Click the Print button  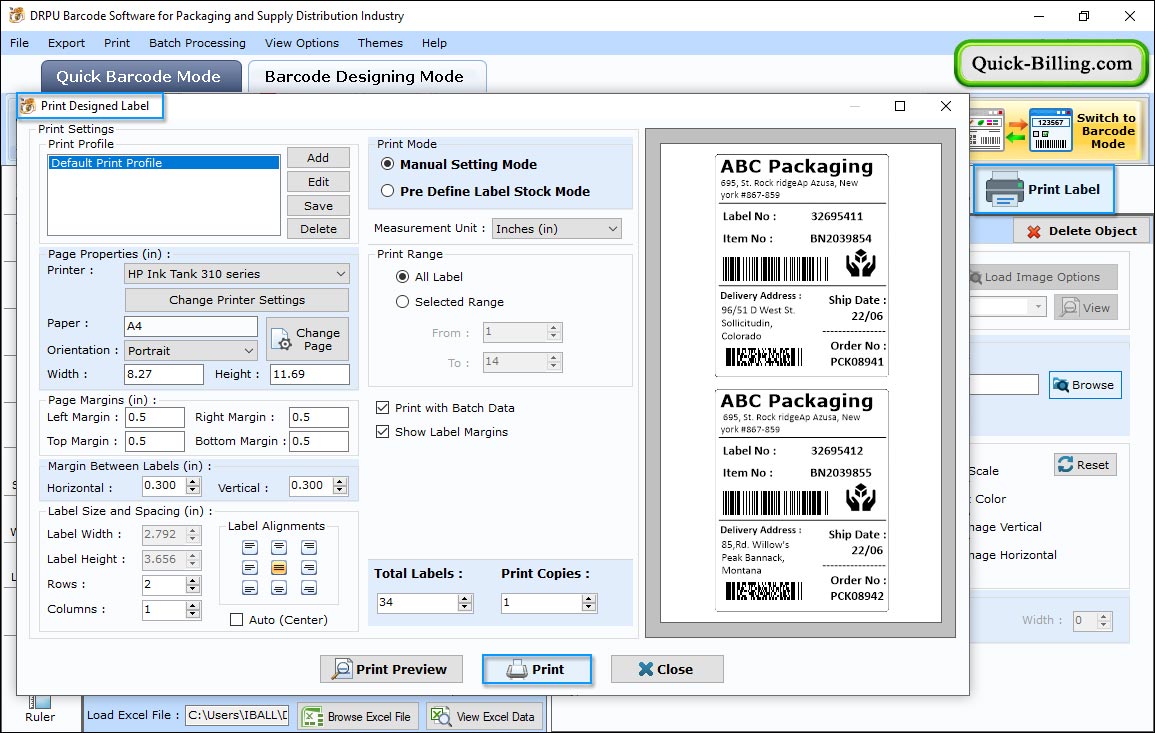point(537,669)
